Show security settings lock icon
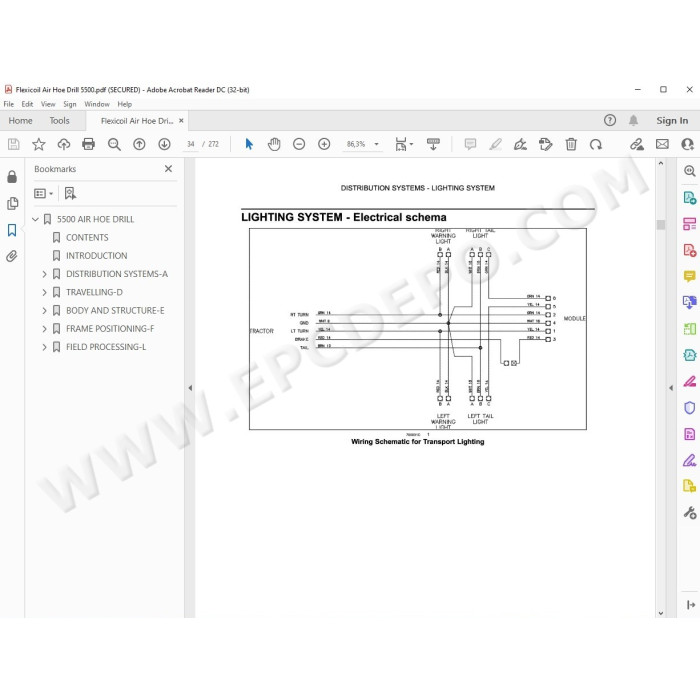 [x=12, y=177]
